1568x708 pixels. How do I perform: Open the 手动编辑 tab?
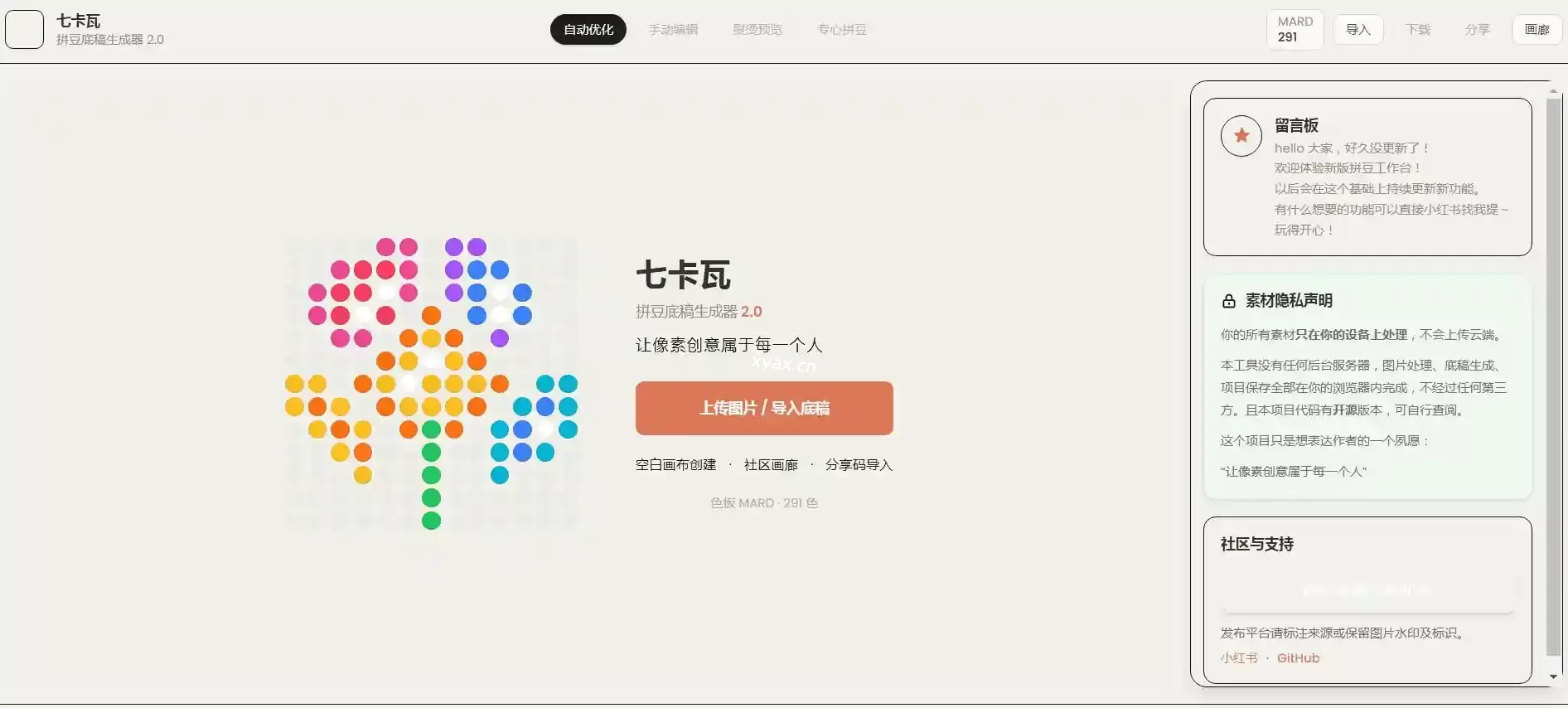coord(673,30)
